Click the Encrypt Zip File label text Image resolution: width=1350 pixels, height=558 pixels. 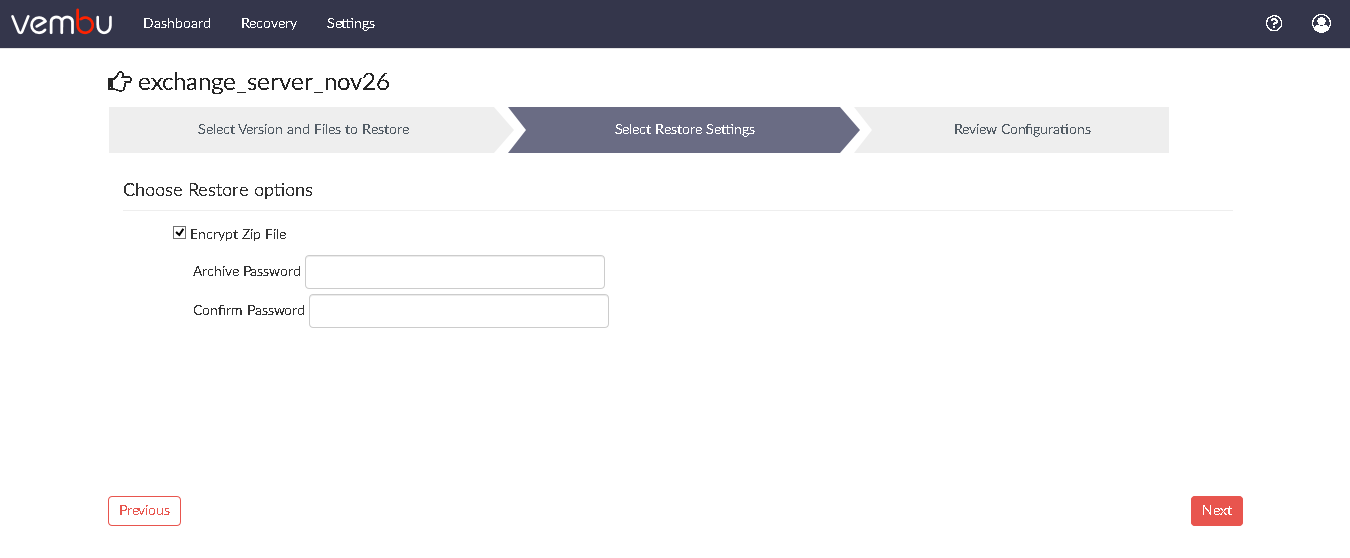point(238,234)
